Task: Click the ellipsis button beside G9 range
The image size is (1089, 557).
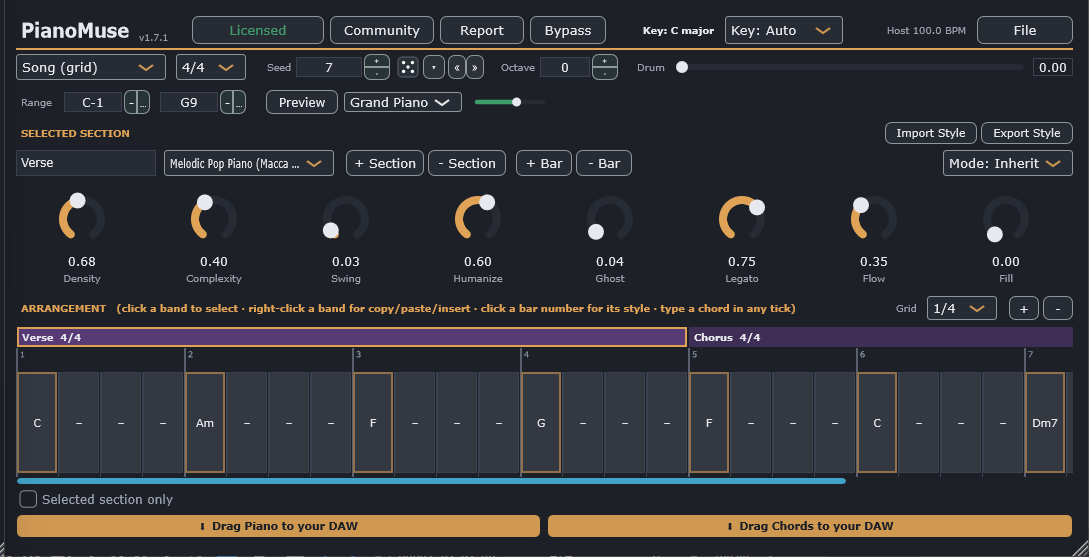Action: pos(239,103)
